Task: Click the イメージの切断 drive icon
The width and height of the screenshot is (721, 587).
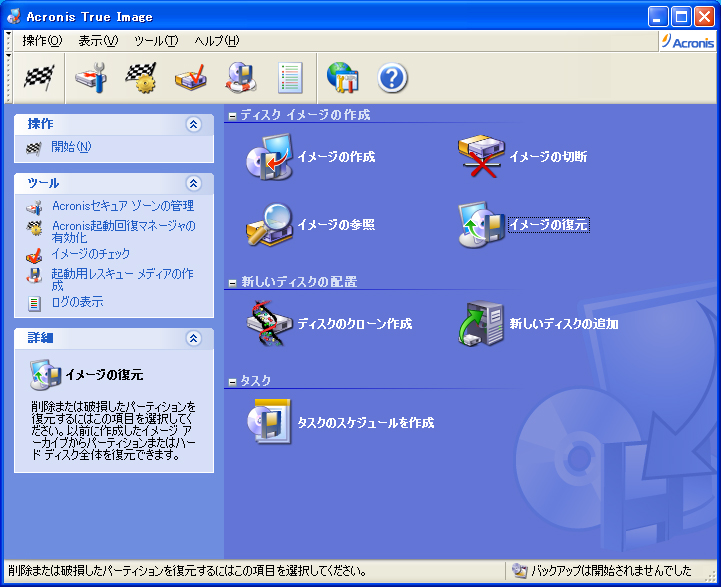Action: coord(481,156)
